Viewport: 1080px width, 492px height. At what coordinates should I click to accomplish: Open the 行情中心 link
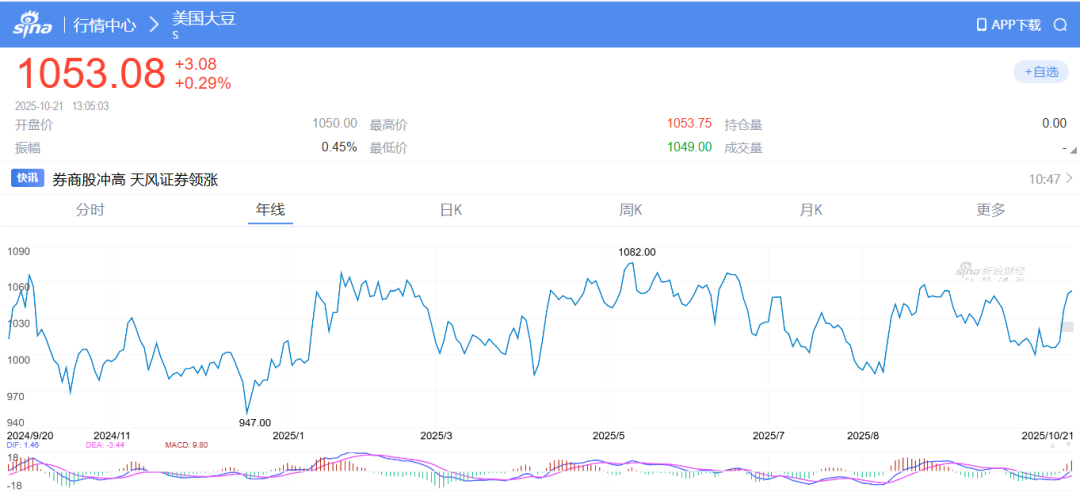[x=105, y=25]
